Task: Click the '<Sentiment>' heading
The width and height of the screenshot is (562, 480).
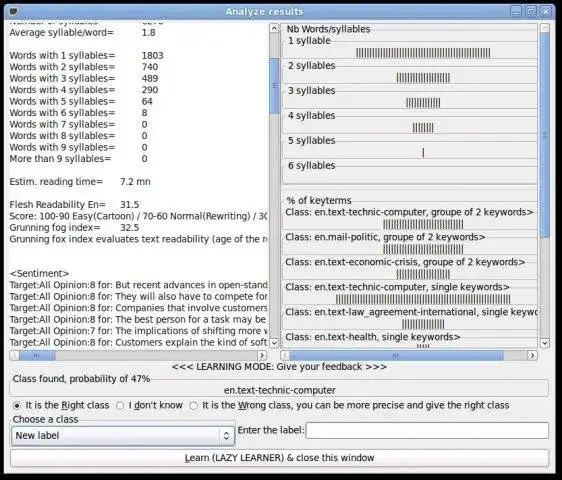Action: click(x=39, y=274)
